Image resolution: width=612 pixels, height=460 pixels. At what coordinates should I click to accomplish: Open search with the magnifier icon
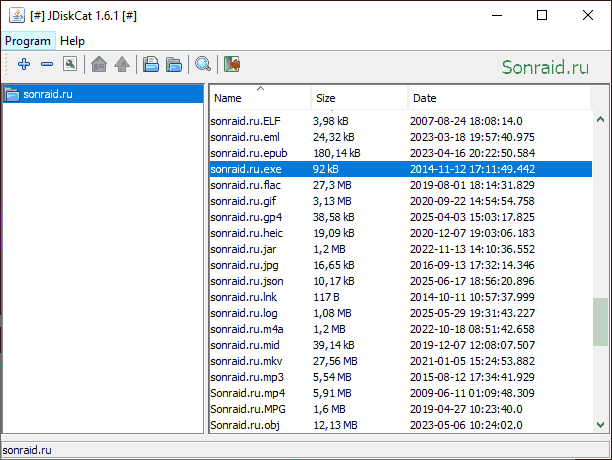point(203,64)
